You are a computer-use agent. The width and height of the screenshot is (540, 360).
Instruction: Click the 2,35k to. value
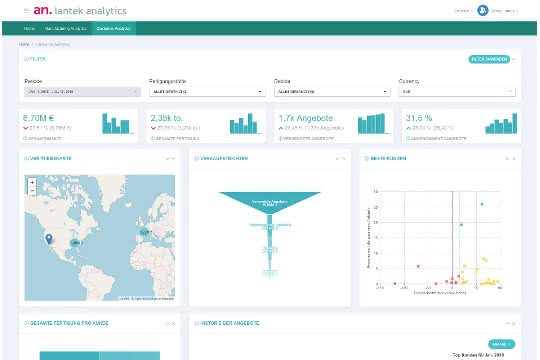167,118
